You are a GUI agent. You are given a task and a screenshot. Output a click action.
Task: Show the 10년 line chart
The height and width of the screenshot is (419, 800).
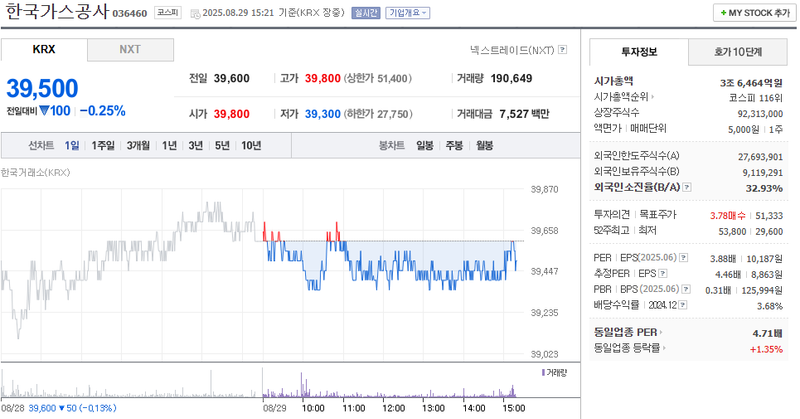click(x=251, y=145)
